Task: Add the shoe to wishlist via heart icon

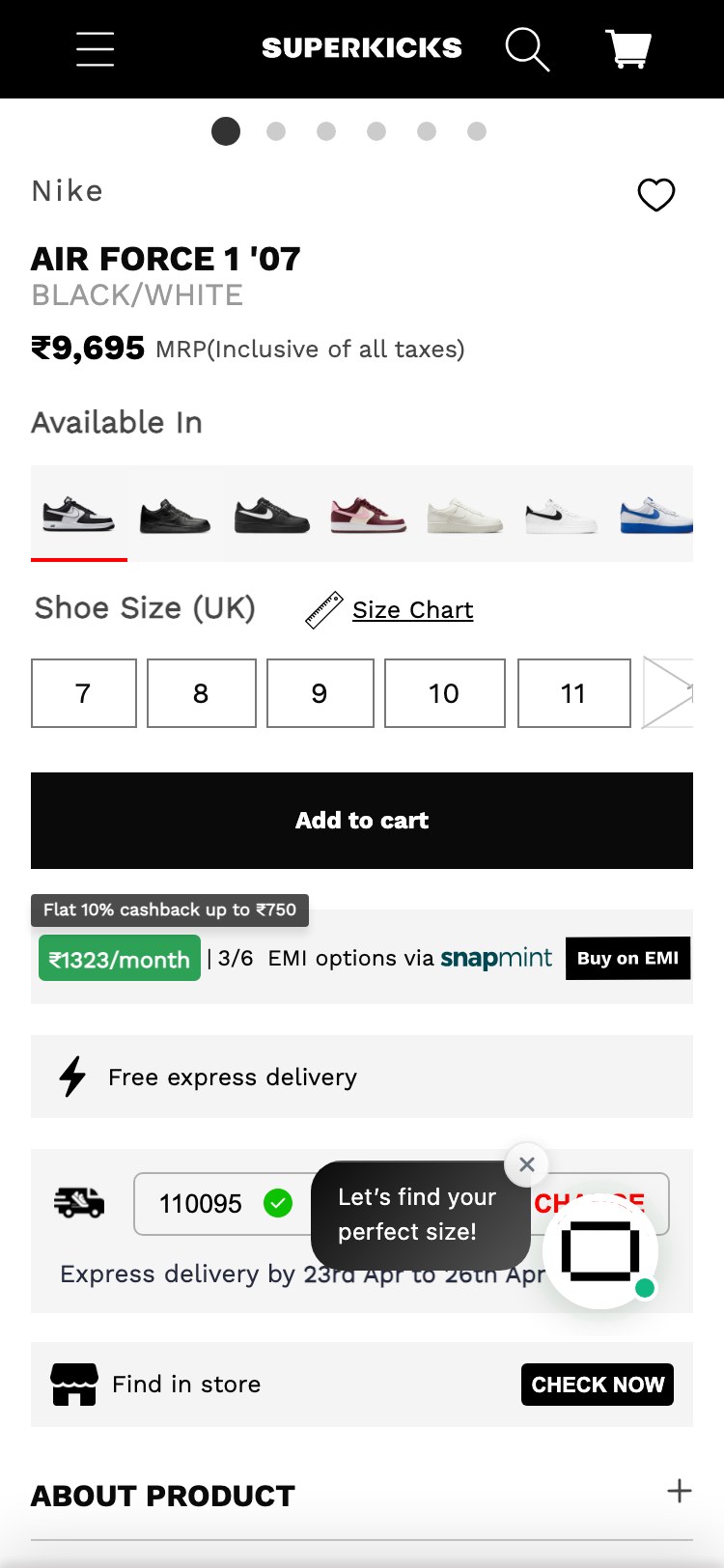Action: (657, 195)
